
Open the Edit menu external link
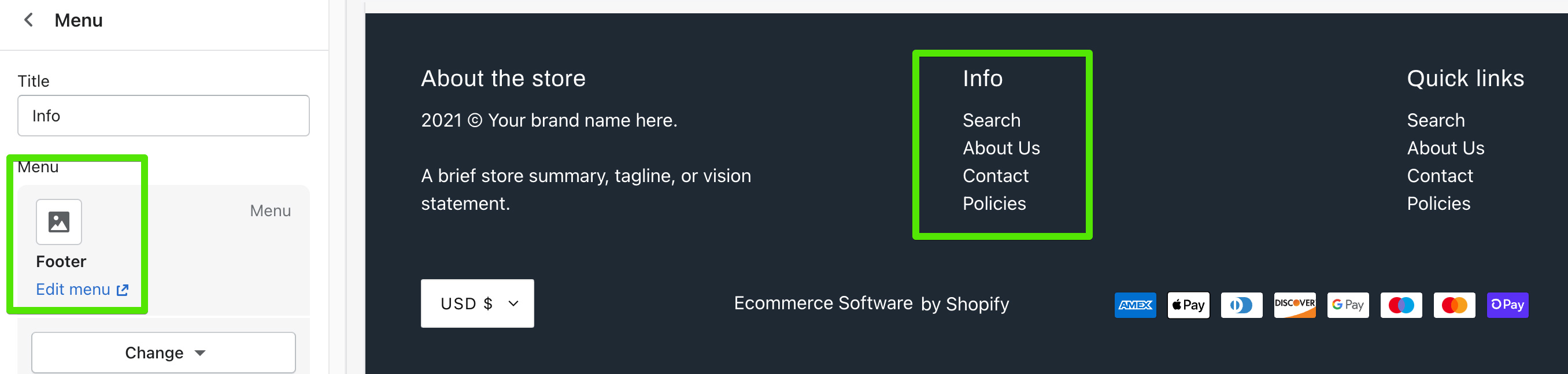82,290
